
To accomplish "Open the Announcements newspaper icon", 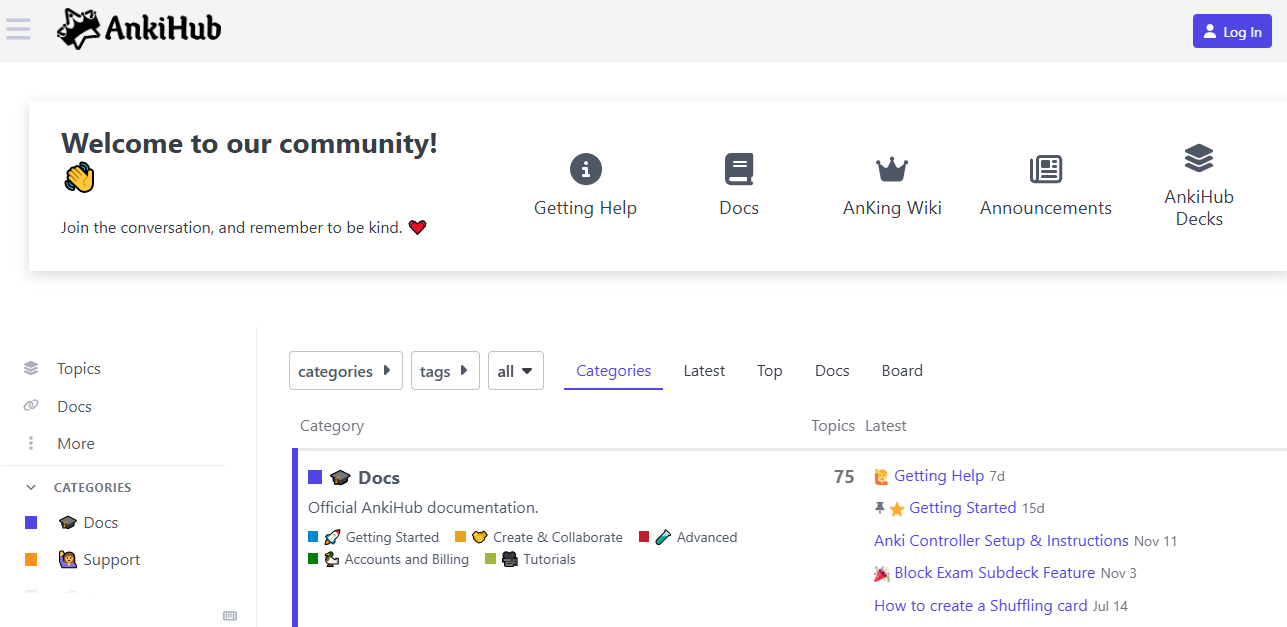I will [x=1046, y=169].
